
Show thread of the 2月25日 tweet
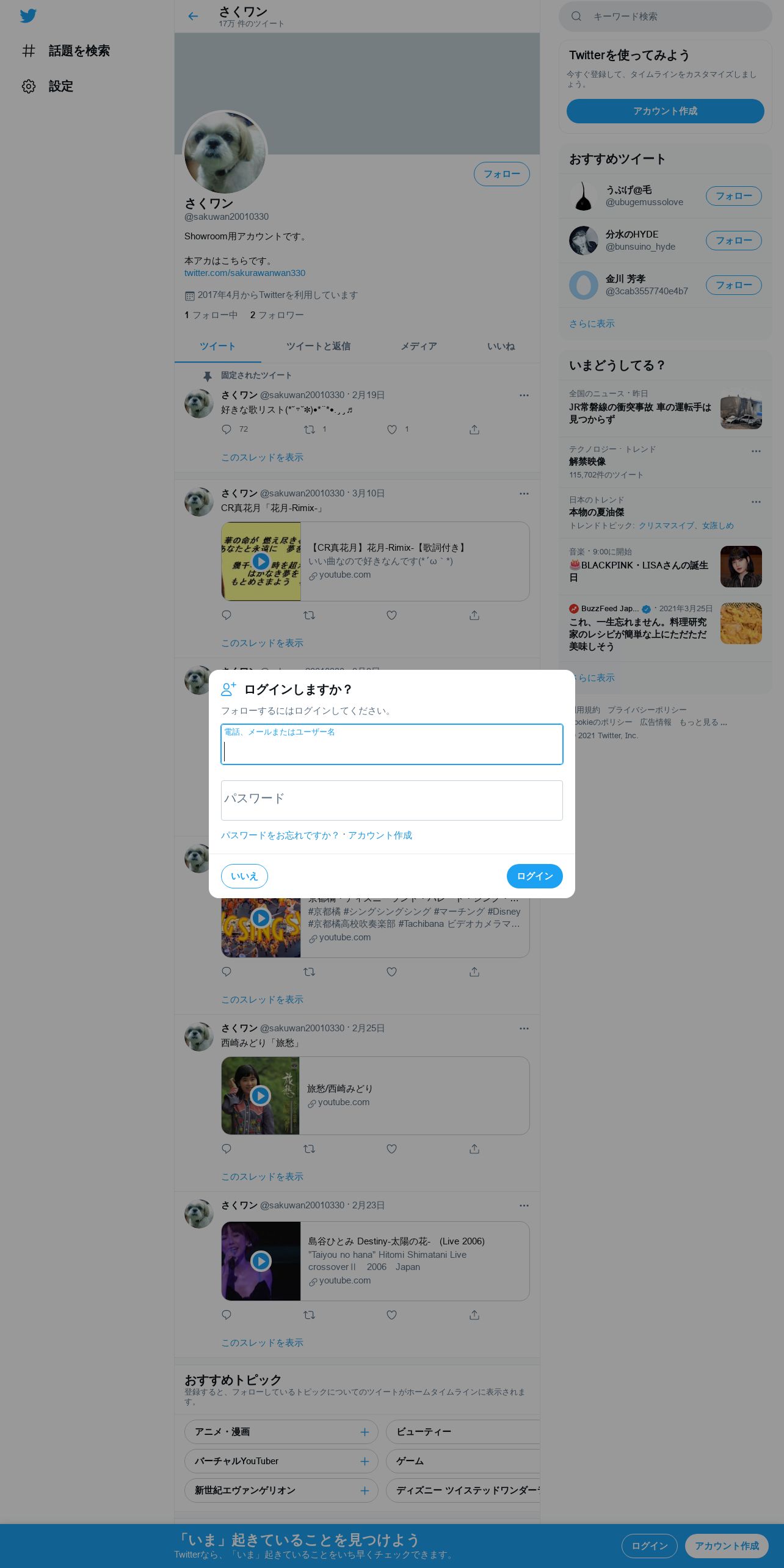[262, 1177]
